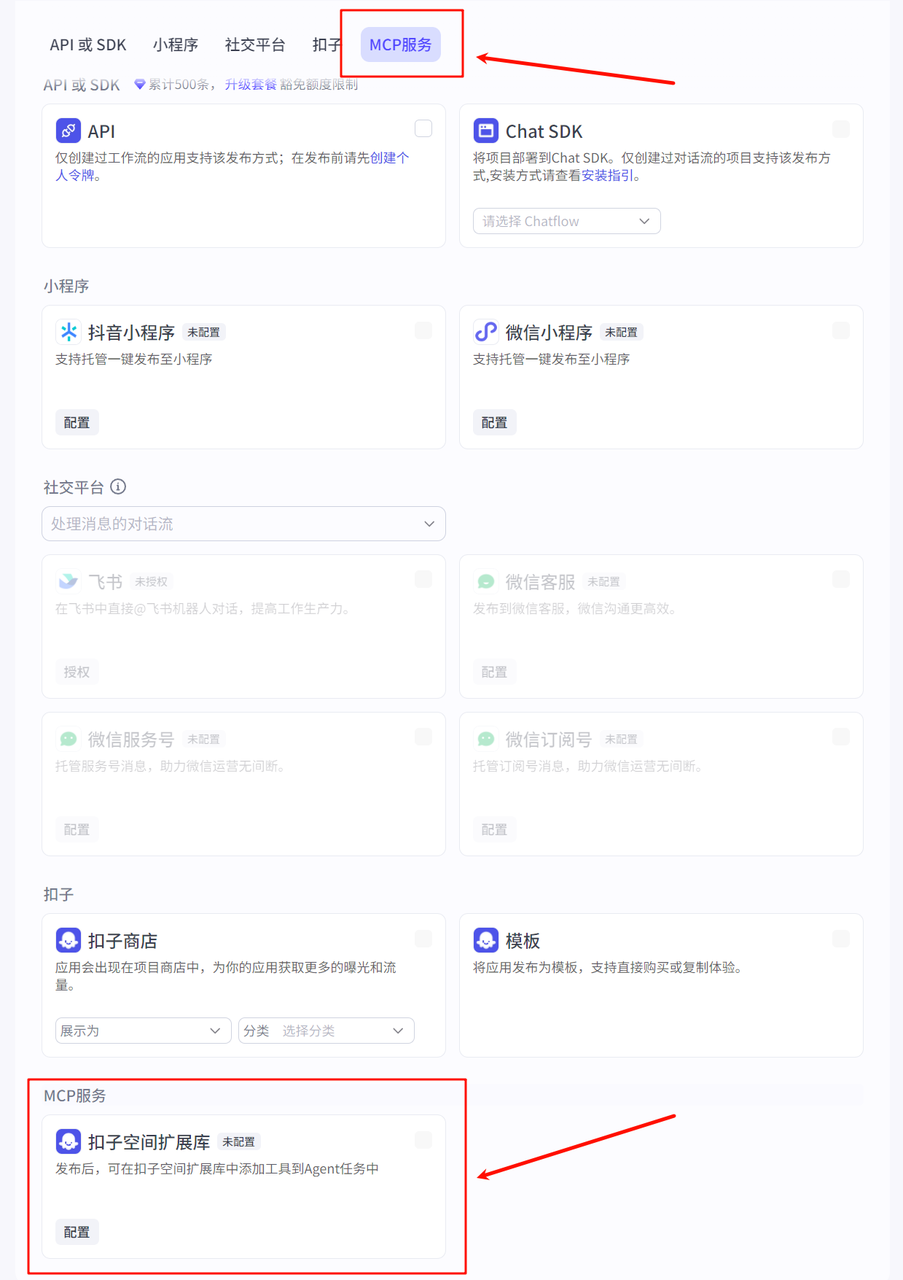Click the Chat SDK icon
The image size is (903, 1280).
coord(486,130)
